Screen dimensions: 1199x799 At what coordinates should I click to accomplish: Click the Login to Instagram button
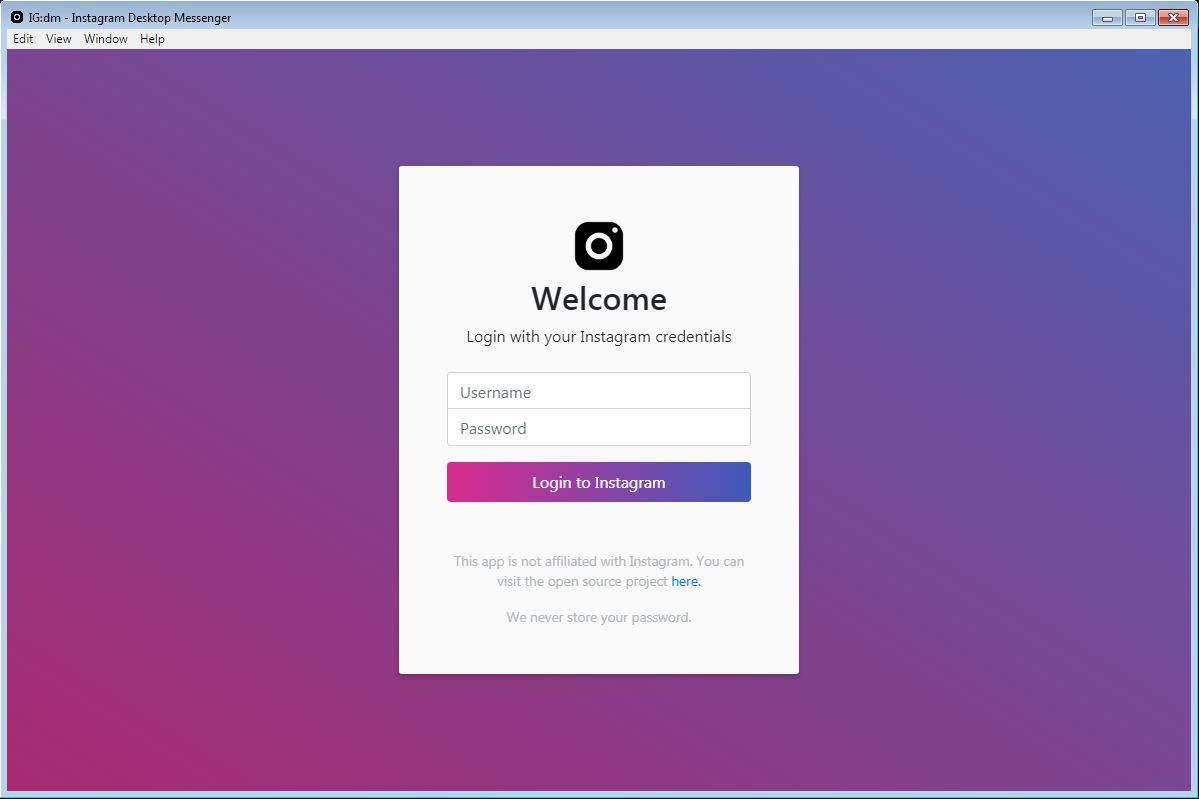[x=599, y=482]
